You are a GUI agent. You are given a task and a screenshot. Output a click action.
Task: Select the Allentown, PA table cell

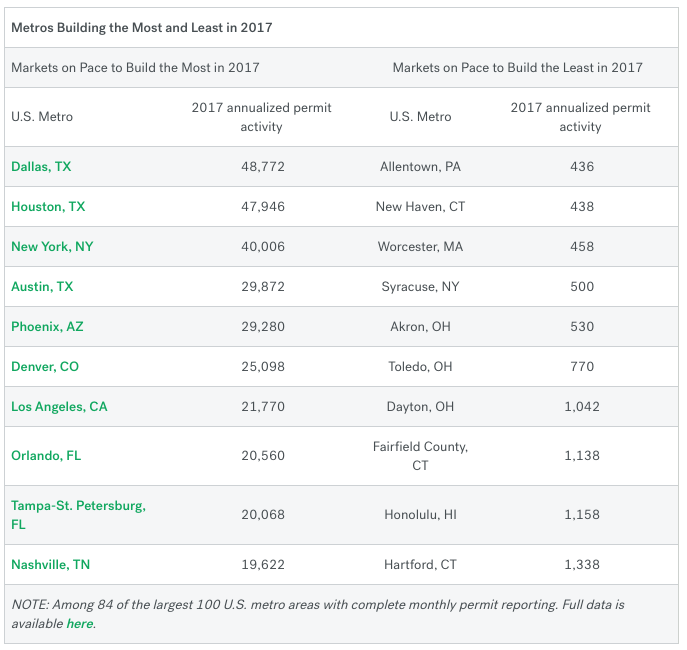point(420,167)
